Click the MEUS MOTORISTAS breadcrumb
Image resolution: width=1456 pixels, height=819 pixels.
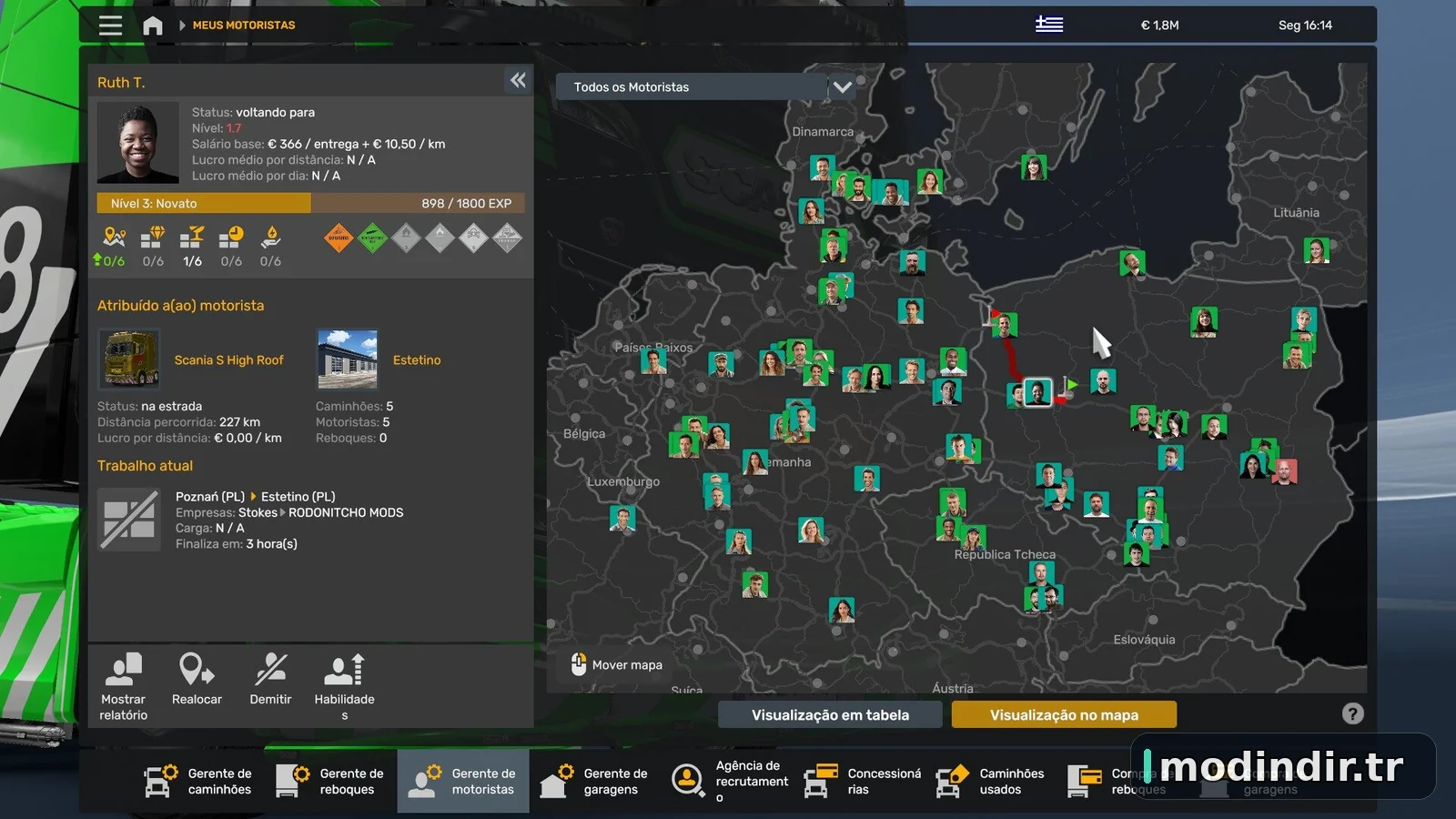[x=244, y=25]
